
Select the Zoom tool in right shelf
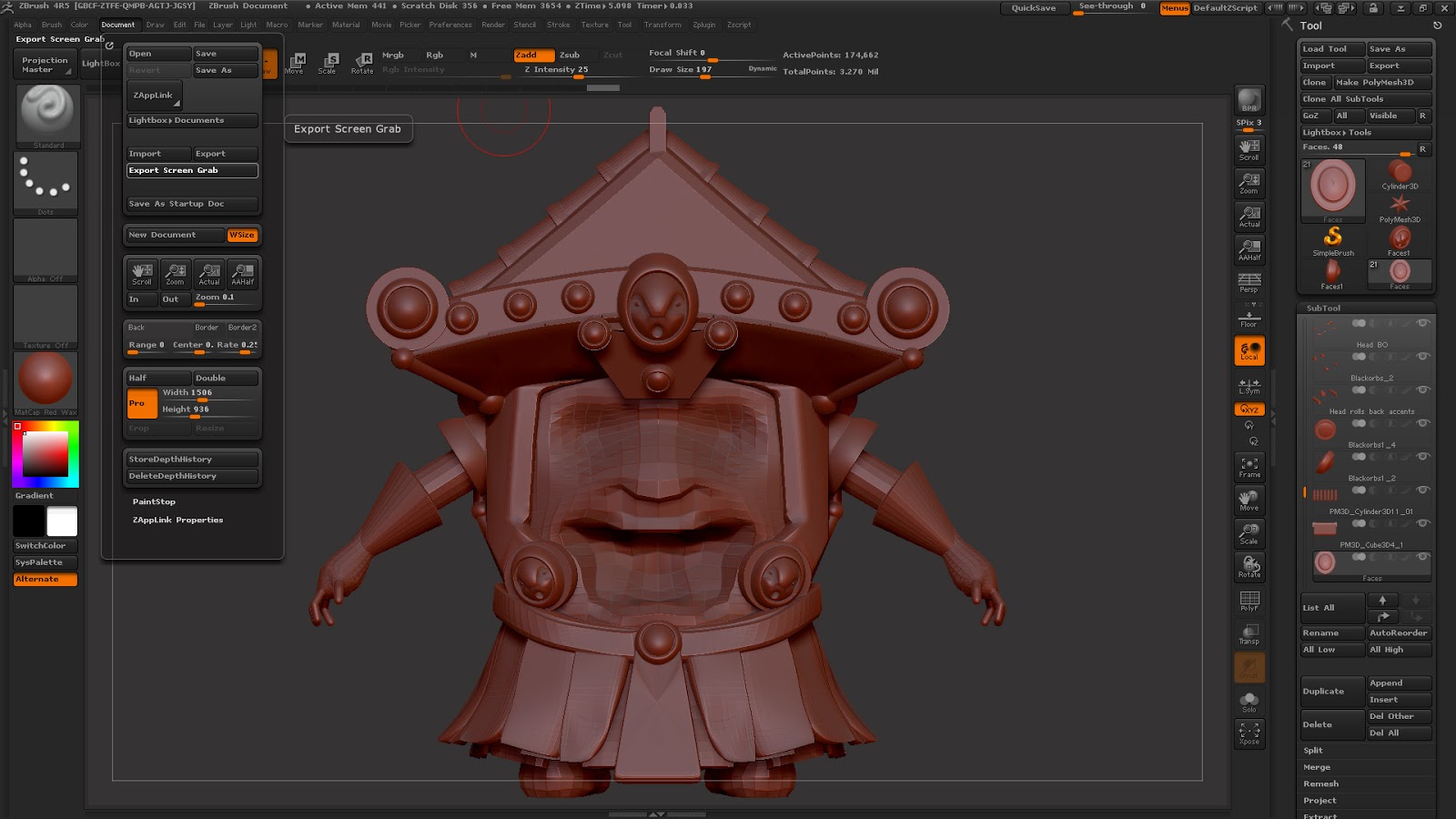pos(1249,183)
